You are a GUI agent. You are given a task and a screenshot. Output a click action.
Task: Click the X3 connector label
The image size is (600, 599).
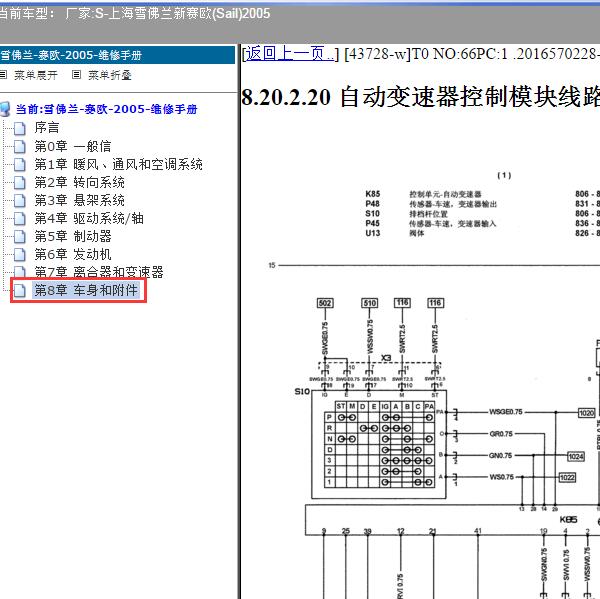pos(386,357)
